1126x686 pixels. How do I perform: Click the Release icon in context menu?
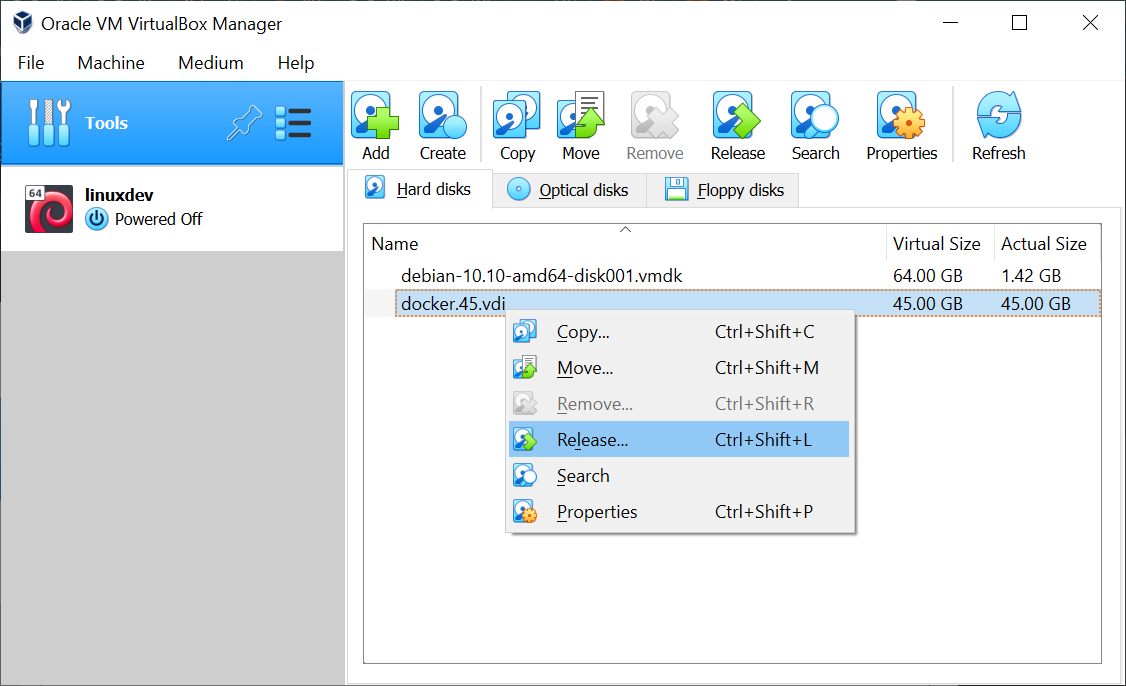tap(525, 440)
